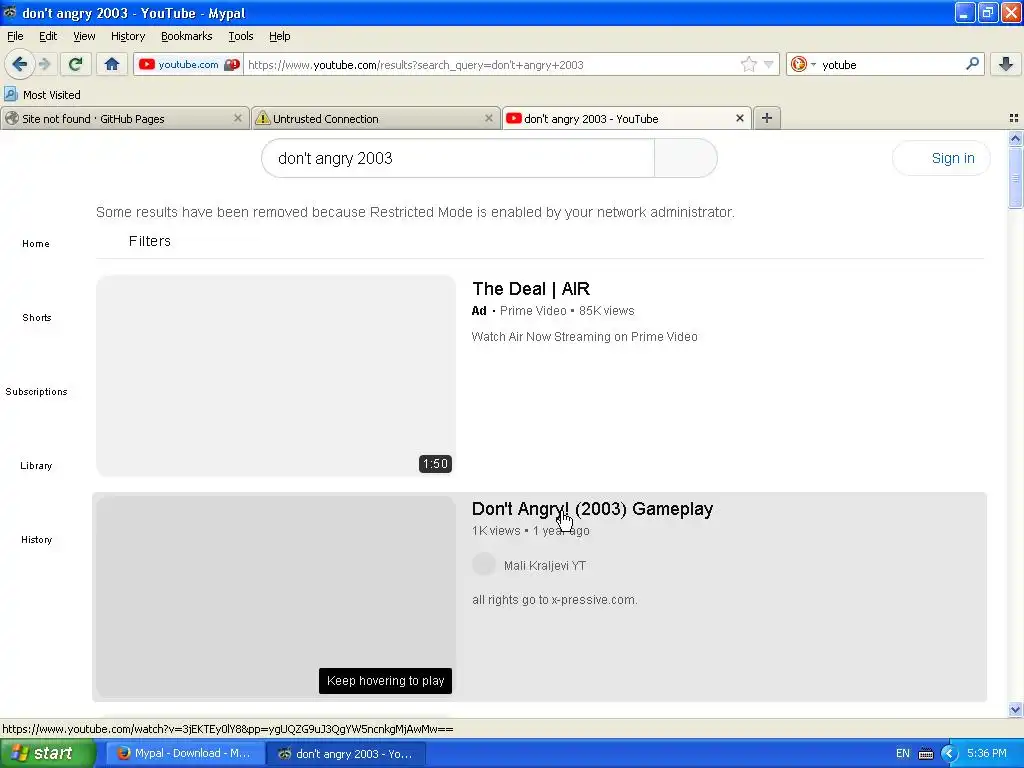Click The Deal ad video thumbnail
This screenshot has height=768, width=1024.
click(x=276, y=376)
